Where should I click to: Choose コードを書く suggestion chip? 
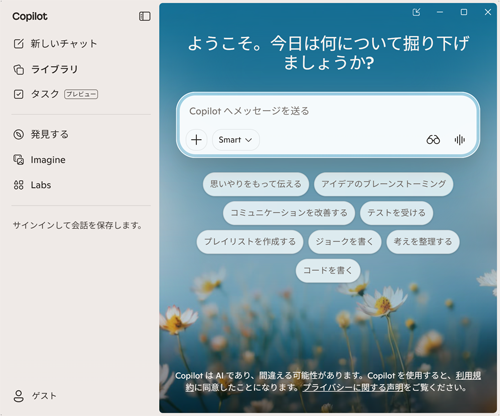tap(328, 270)
